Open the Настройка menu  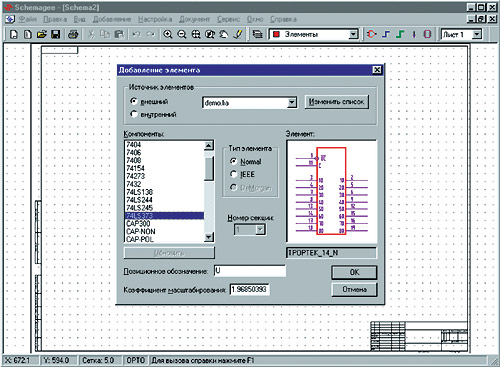click(155, 19)
